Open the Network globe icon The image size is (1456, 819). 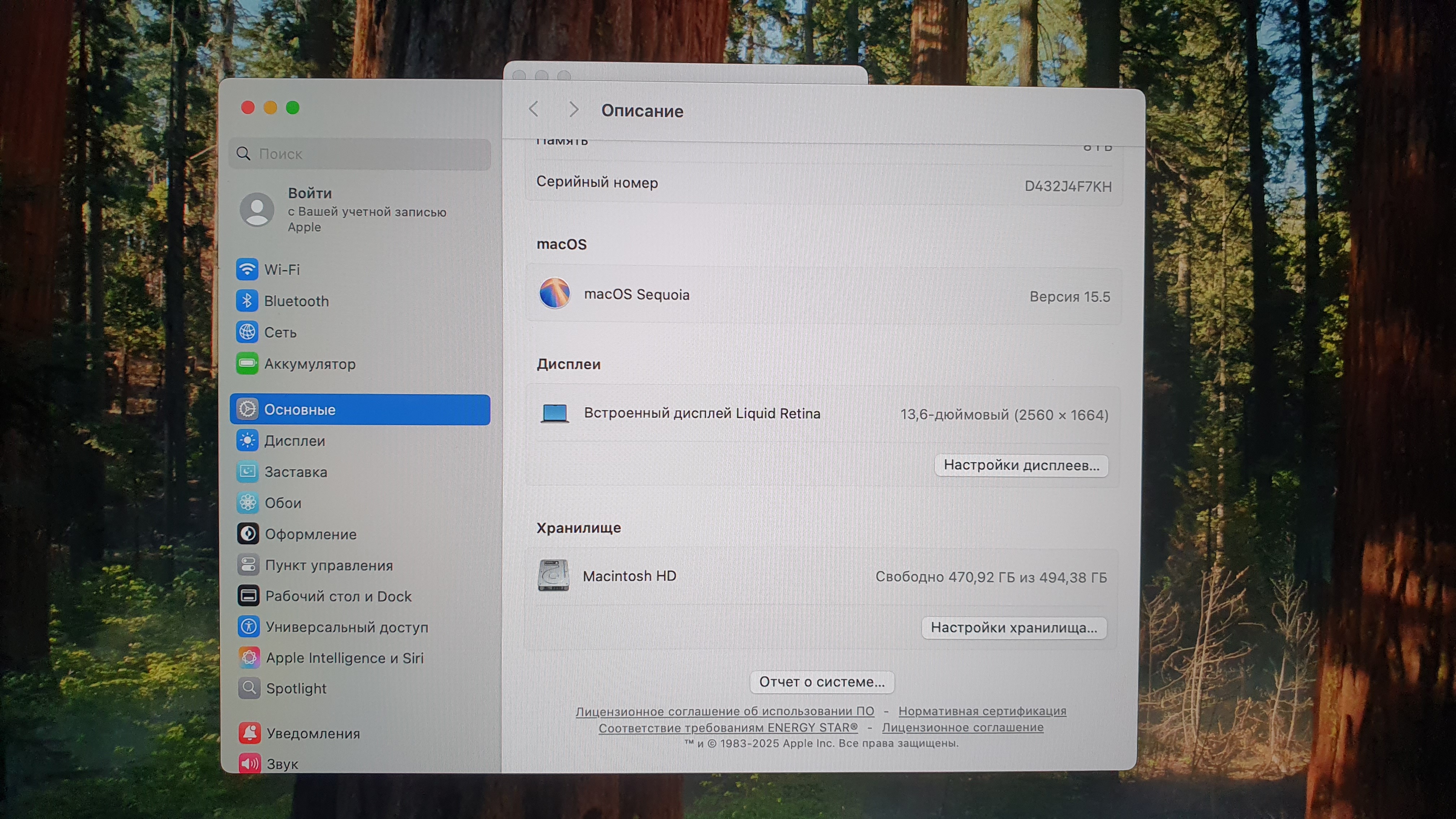tap(247, 332)
